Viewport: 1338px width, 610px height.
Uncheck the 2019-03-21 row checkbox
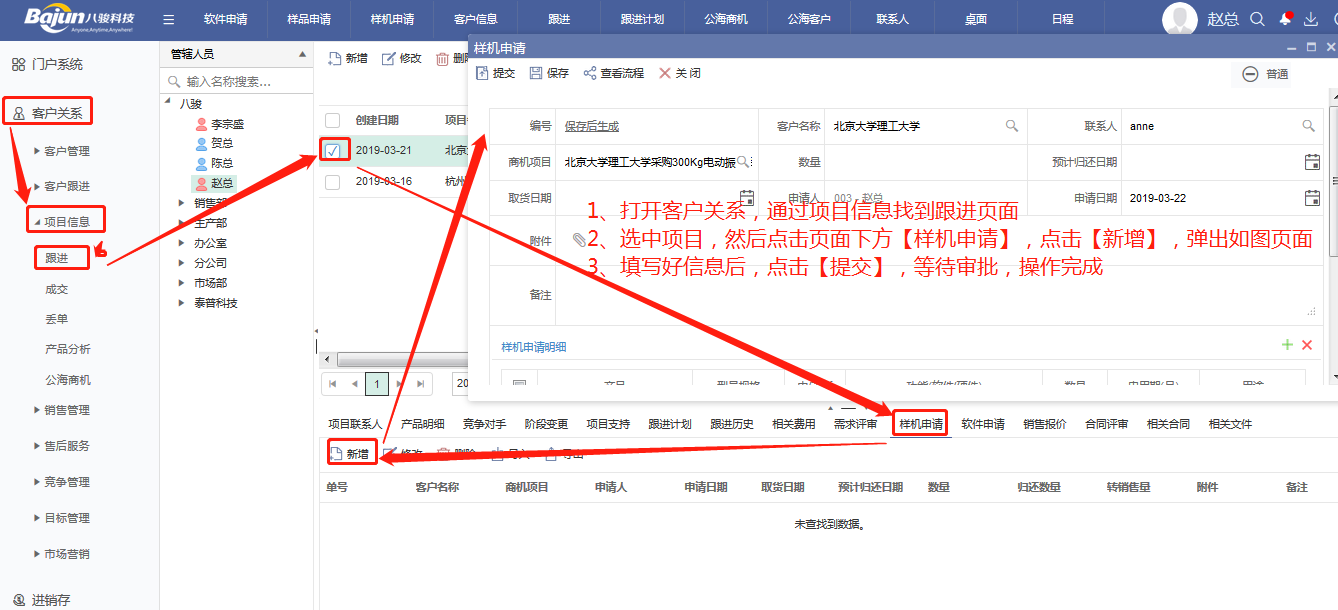pos(333,150)
